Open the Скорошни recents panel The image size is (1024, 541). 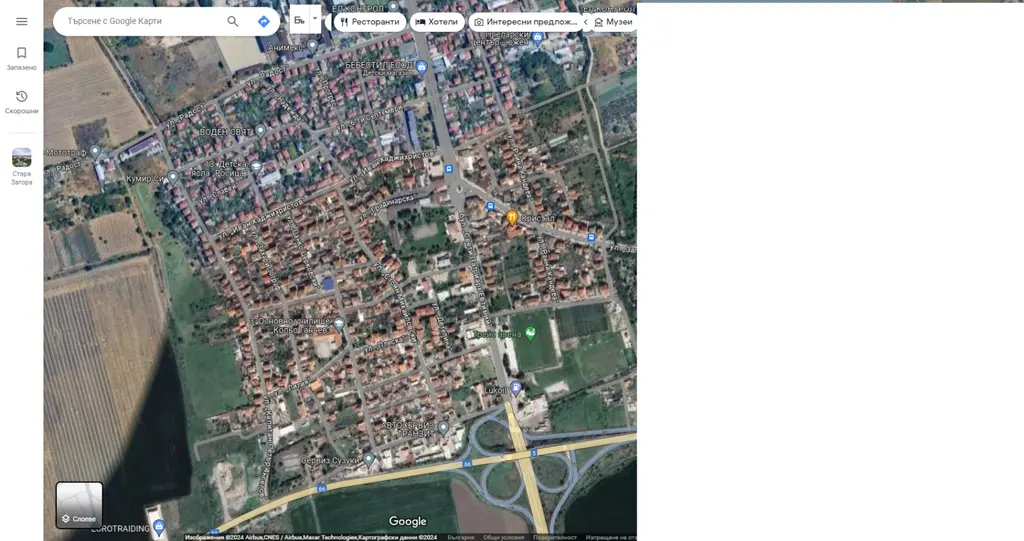coord(21,102)
